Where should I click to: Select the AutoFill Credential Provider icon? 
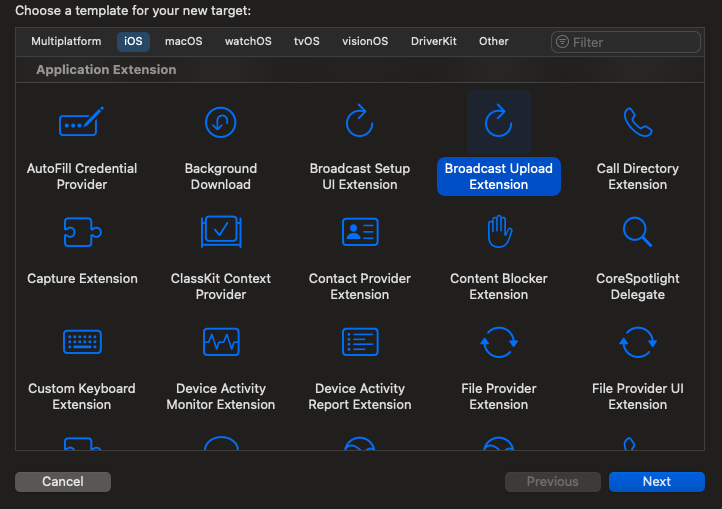pyautogui.click(x=82, y=122)
